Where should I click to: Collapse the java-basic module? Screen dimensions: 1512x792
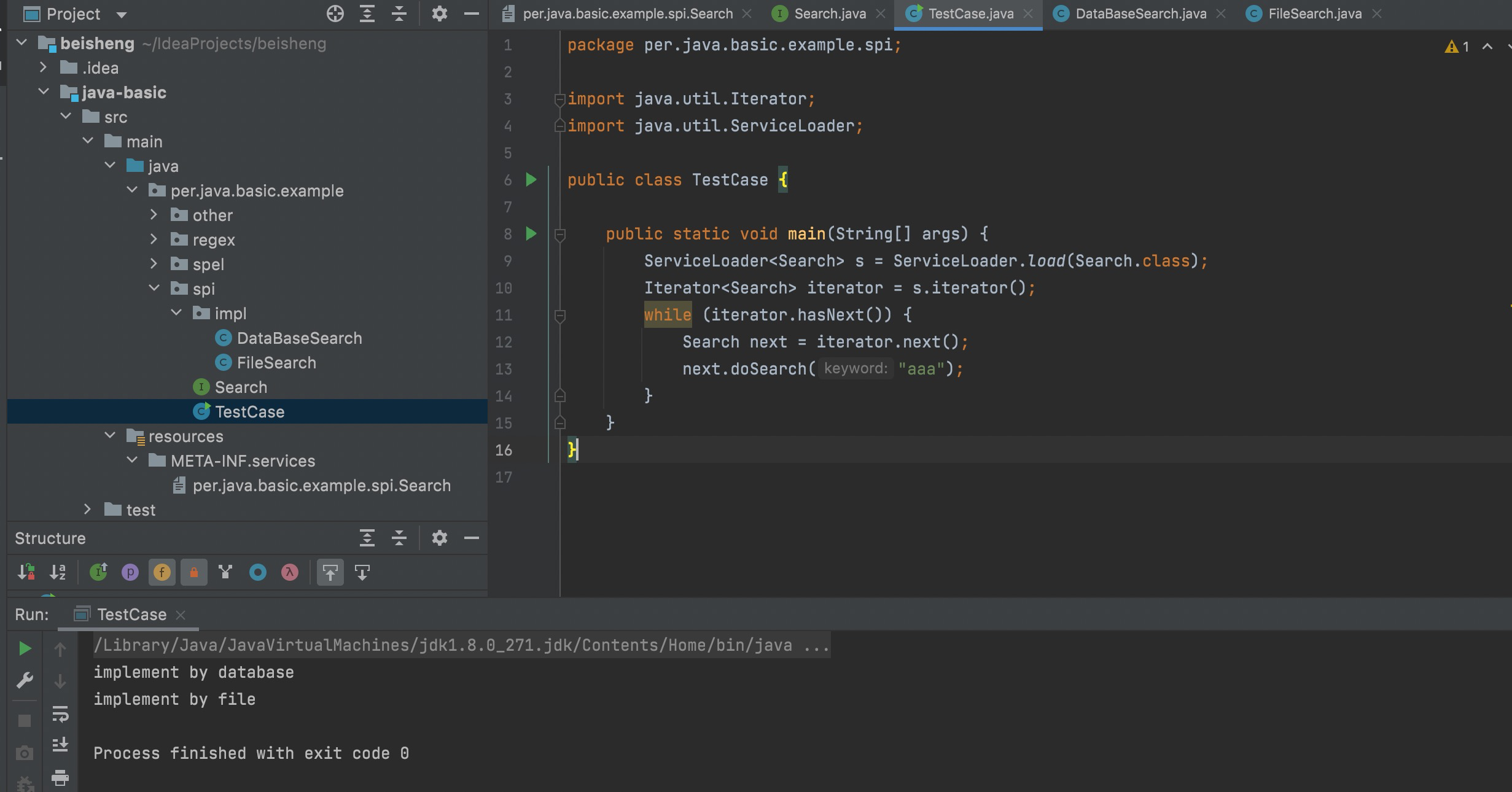43,92
